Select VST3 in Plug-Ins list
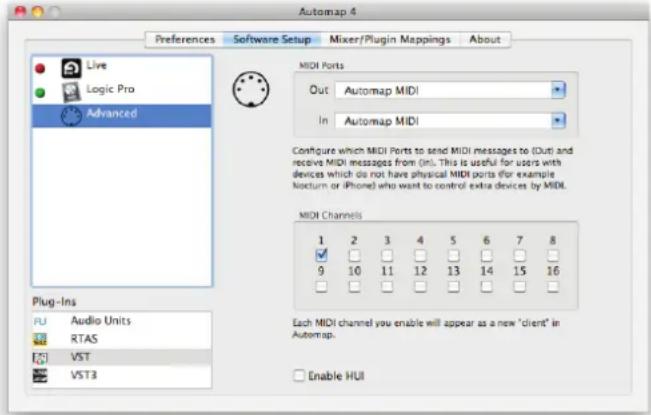The height and width of the screenshot is (415, 651). tap(122, 376)
